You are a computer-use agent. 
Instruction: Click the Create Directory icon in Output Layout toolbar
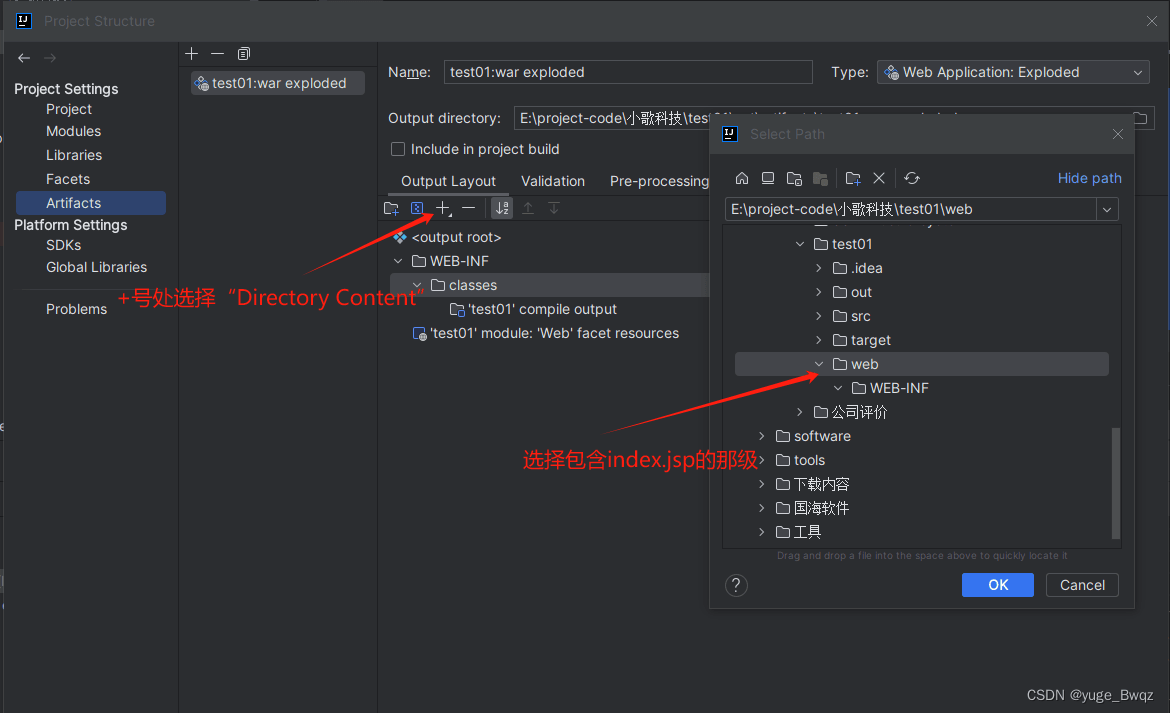pos(392,208)
